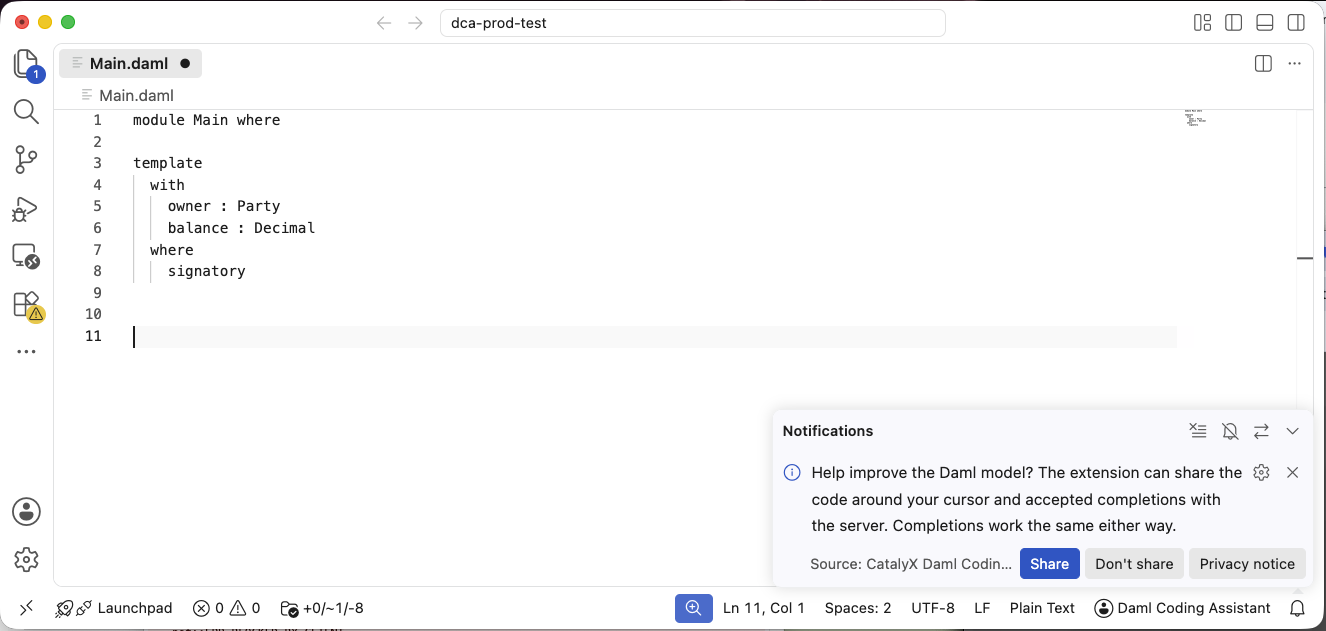Hide the Notifications panel with chevron
1326x631 pixels.
tap(1292, 431)
